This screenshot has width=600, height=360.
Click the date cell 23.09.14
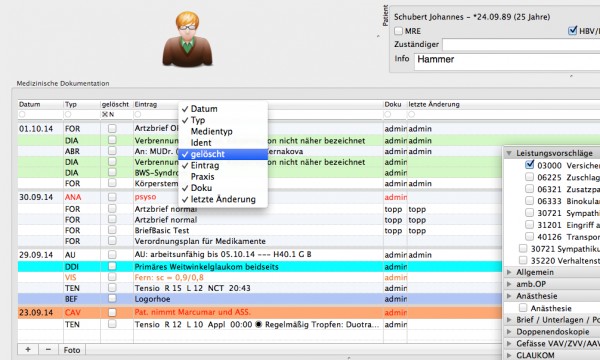pyautogui.click(x=36, y=313)
